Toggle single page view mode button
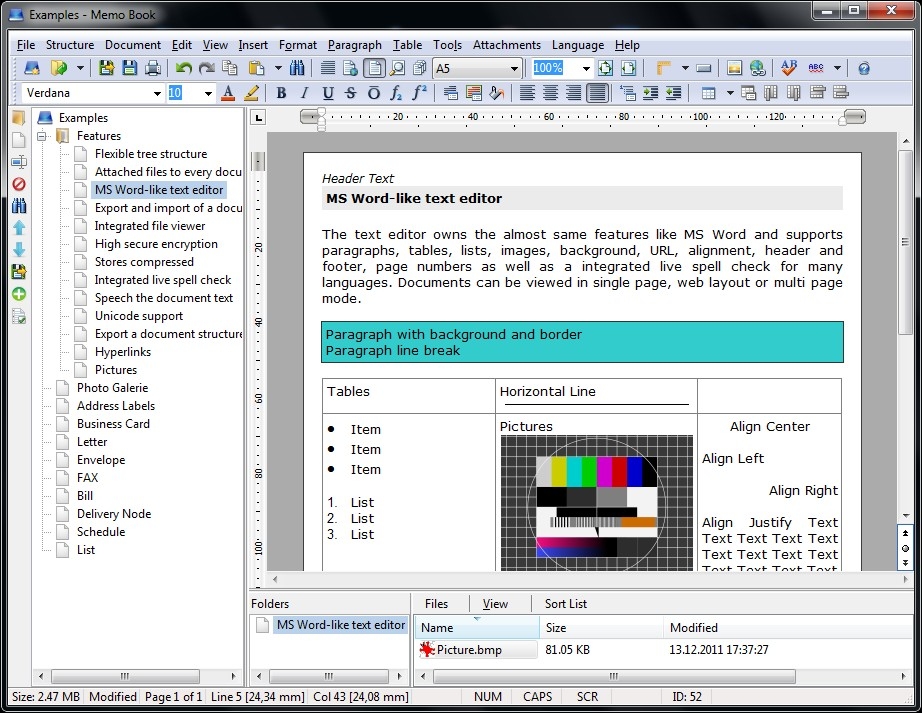Screen dimensions: 922x713 click(x=374, y=68)
